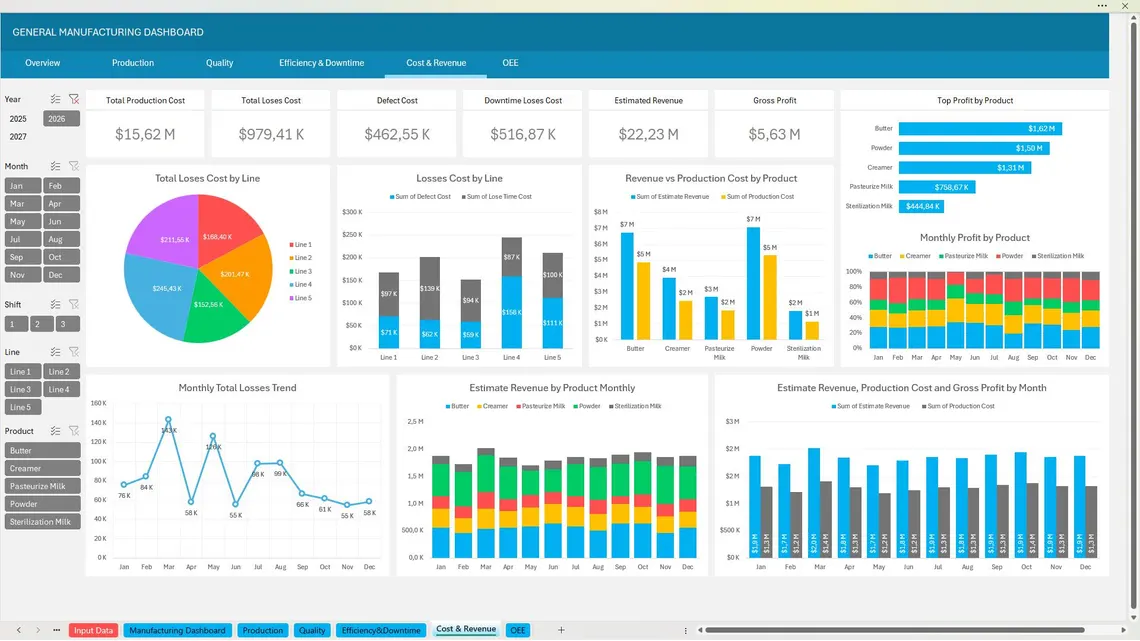Go to the Quality navigation tab
The image size is (1140, 641).
pos(219,63)
